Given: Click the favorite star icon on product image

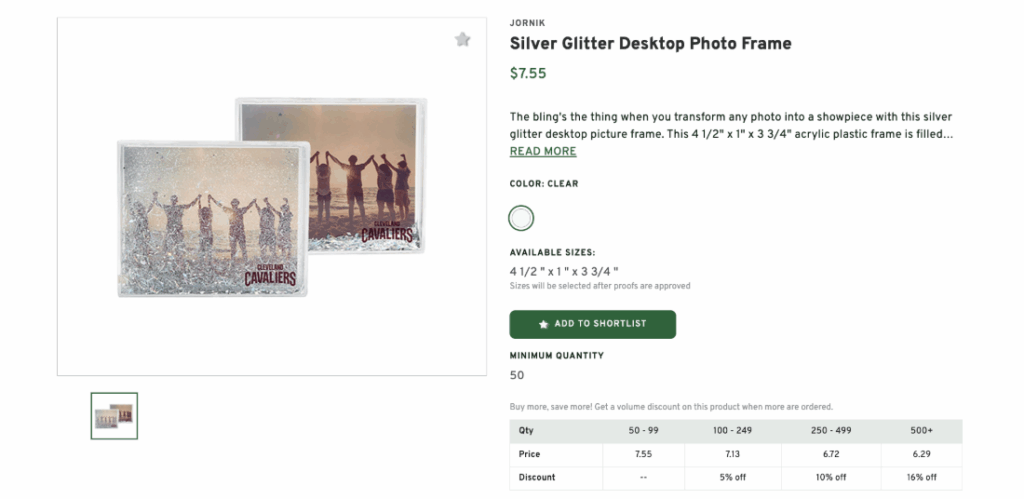Looking at the screenshot, I should [x=462, y=40].
